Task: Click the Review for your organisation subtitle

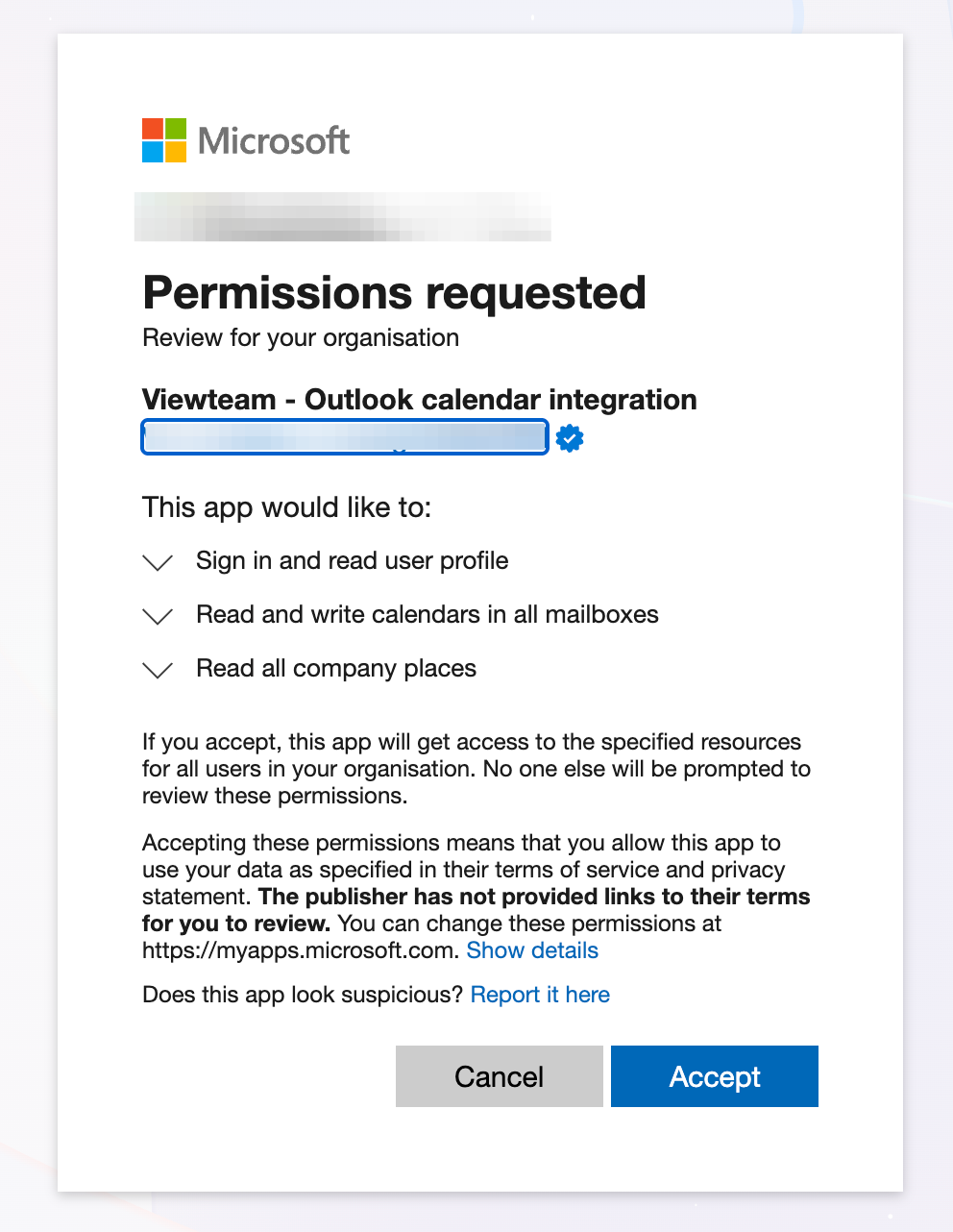Action: pos(301,337)
